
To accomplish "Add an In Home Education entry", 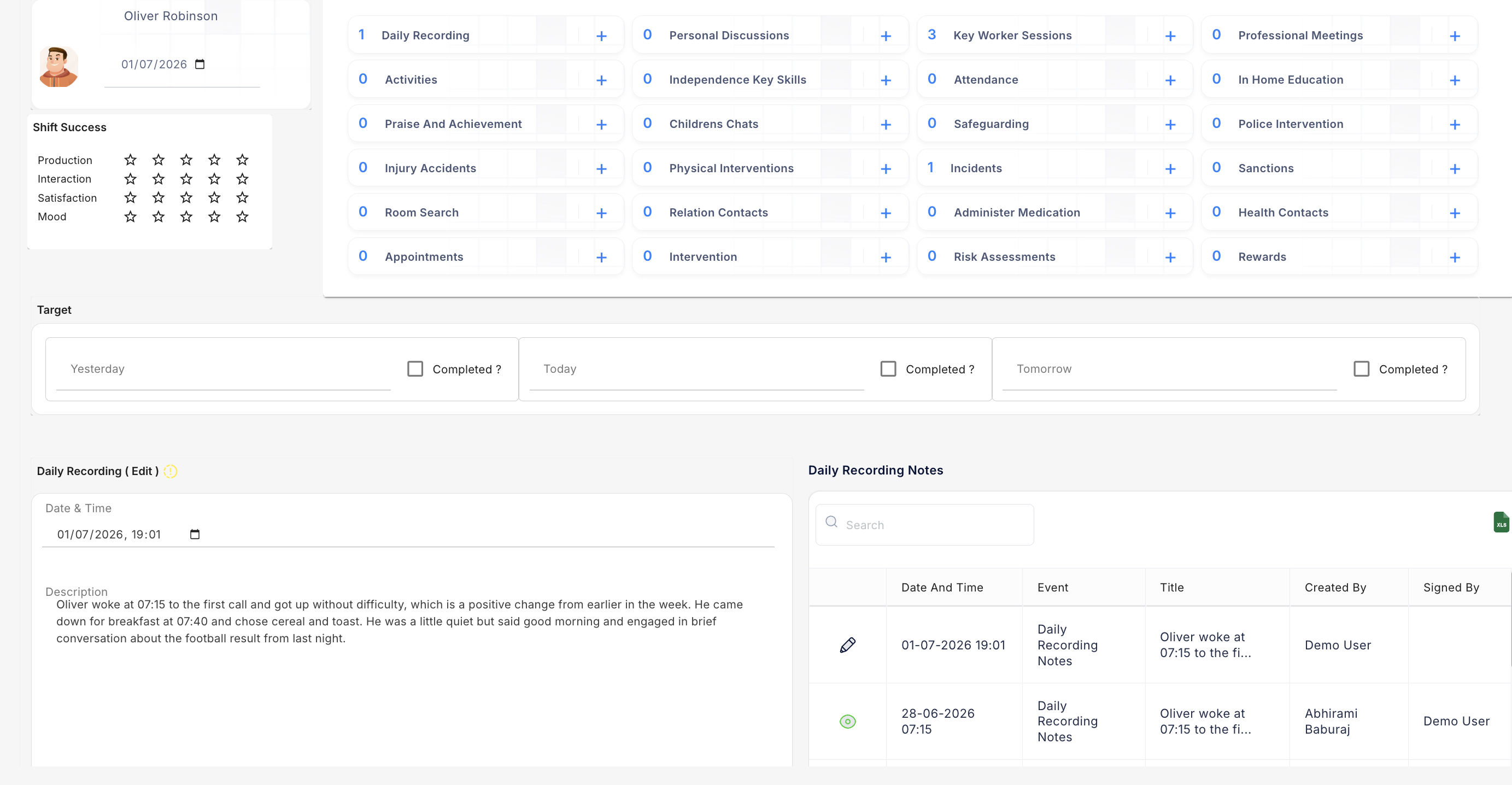I will coord(1455,80).
